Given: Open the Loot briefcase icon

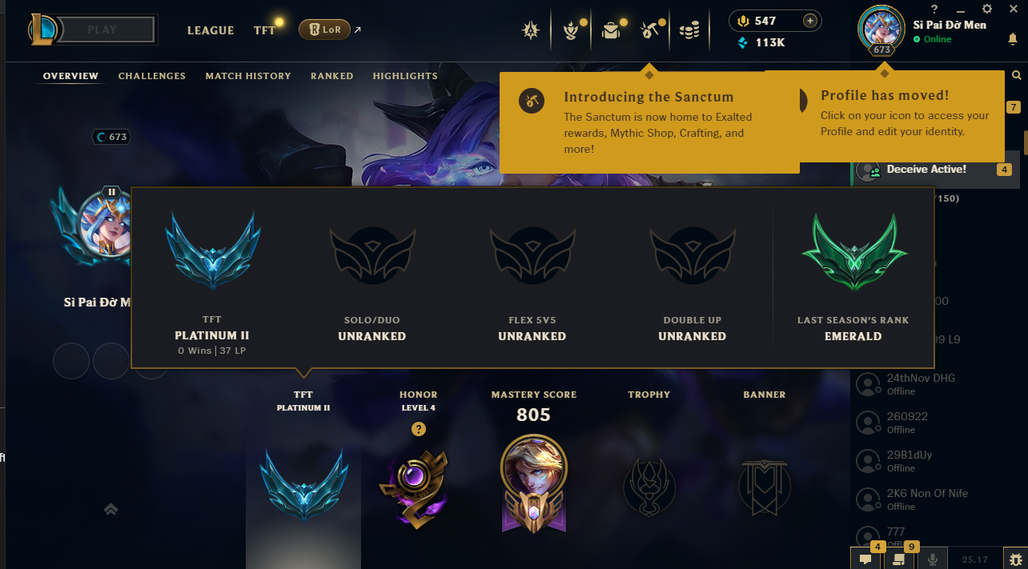Looking at the screenshot, I should point(611,30).
